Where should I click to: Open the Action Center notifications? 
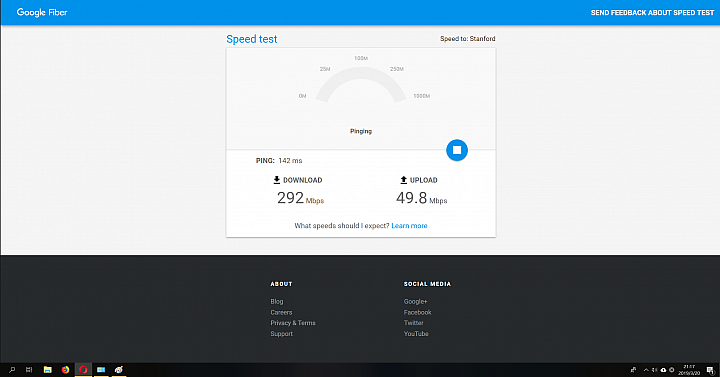coord(710,370)
